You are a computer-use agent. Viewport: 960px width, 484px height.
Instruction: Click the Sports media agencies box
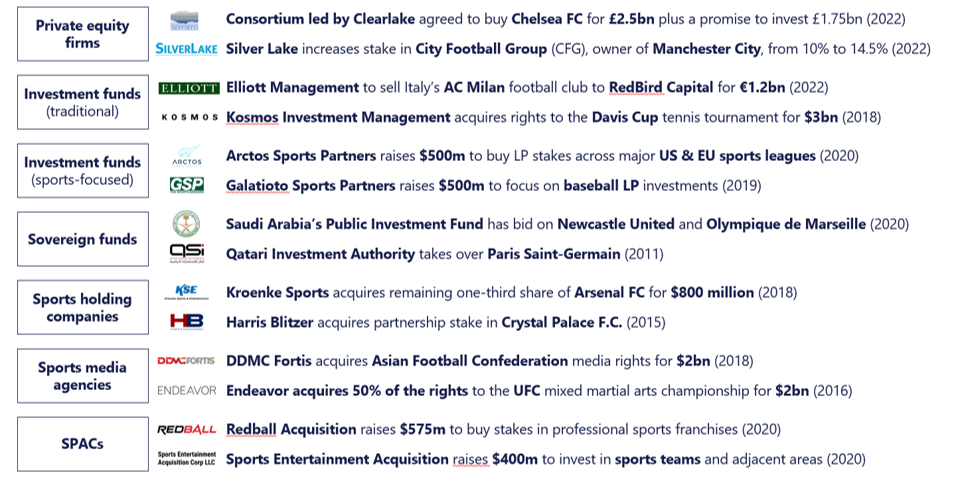[83, 376]
